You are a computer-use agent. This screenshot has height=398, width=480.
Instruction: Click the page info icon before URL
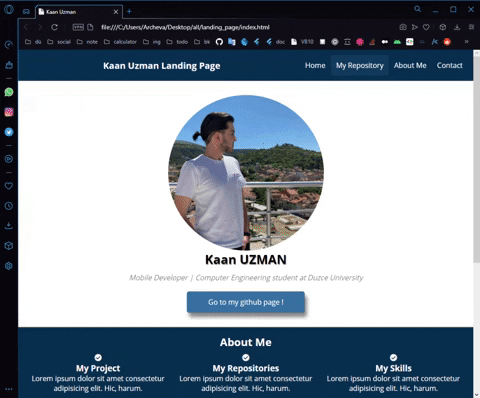click(90, 27)
